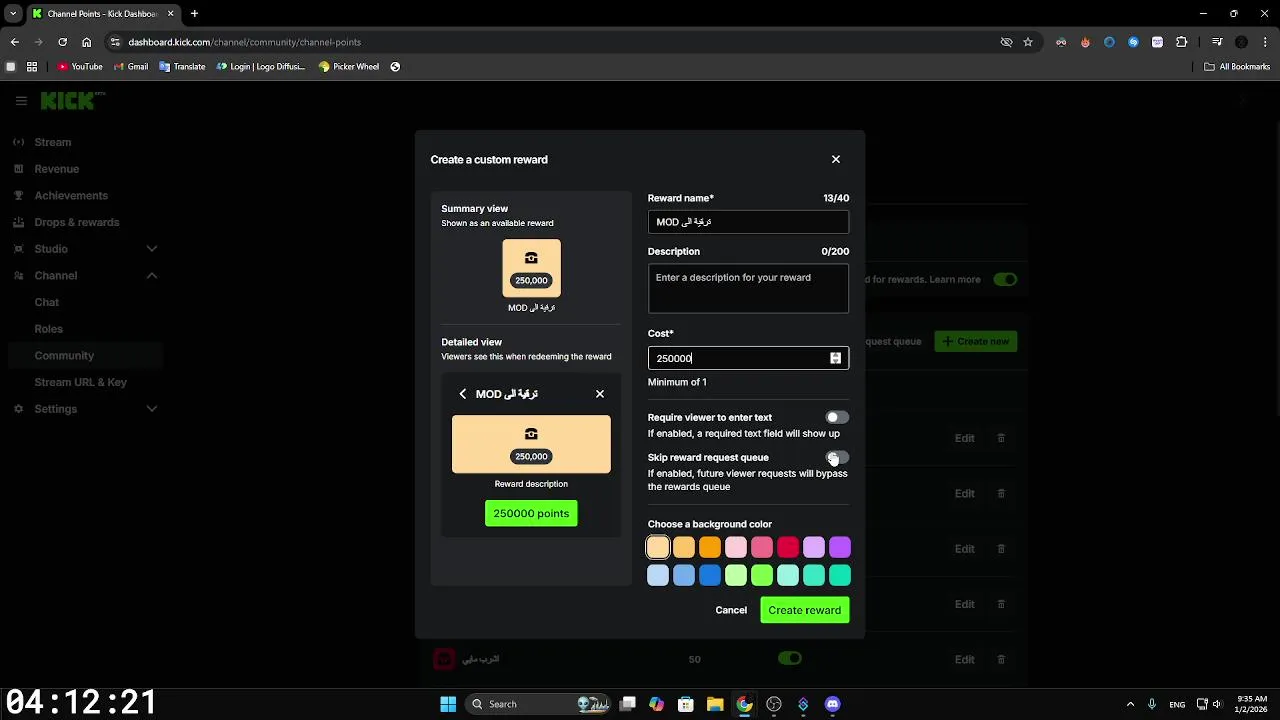Screen dimensions: 1280x720
Task: Click the Cost field stepper arrows
Action: 835,358
